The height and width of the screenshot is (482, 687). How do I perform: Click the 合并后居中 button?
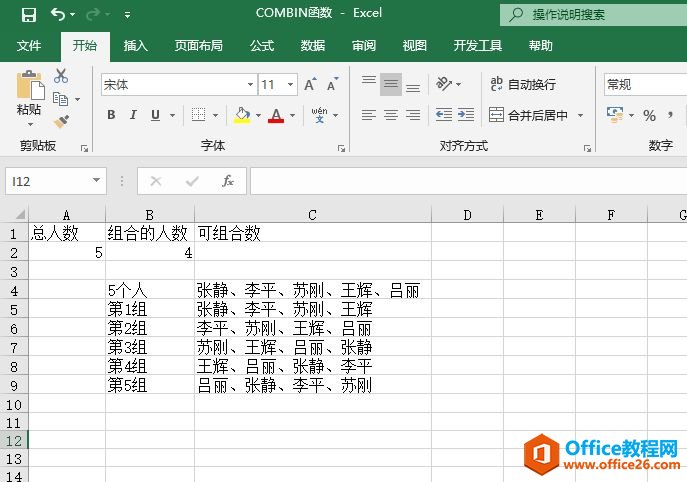pos(528,115)
